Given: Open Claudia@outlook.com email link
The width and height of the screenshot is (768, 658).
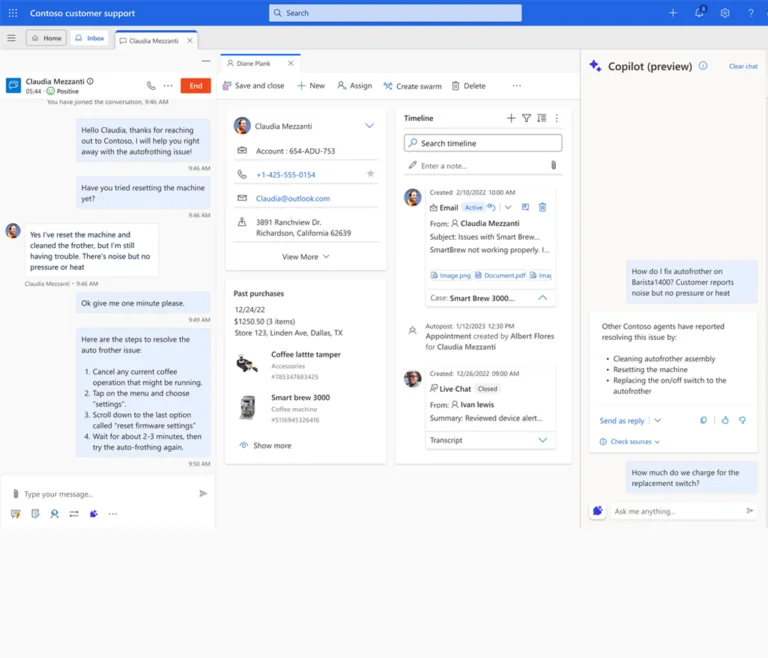Looking at the screenshot, I should pyautogui.click(x=293, y=198).
